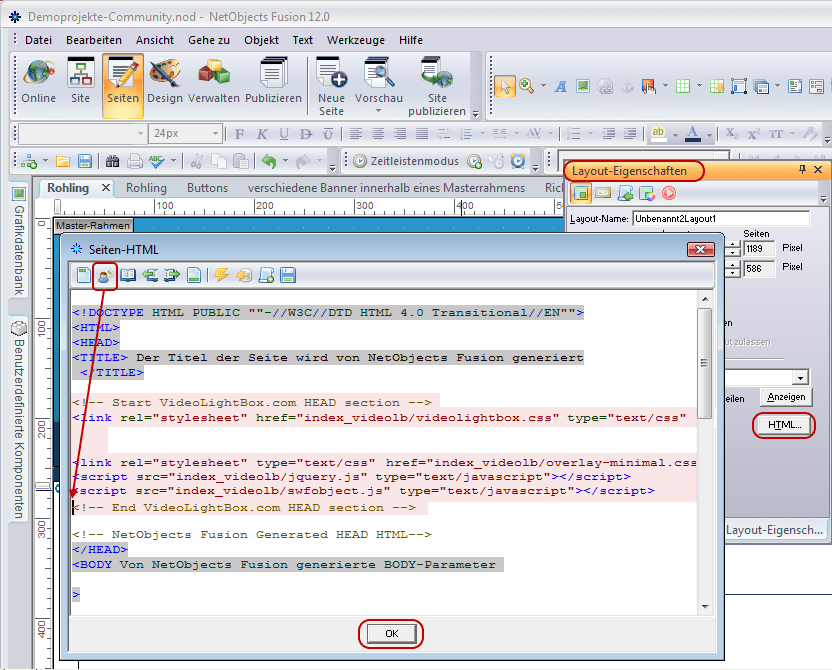
Task: Click the Layout-Name input field
Action: 721,219
